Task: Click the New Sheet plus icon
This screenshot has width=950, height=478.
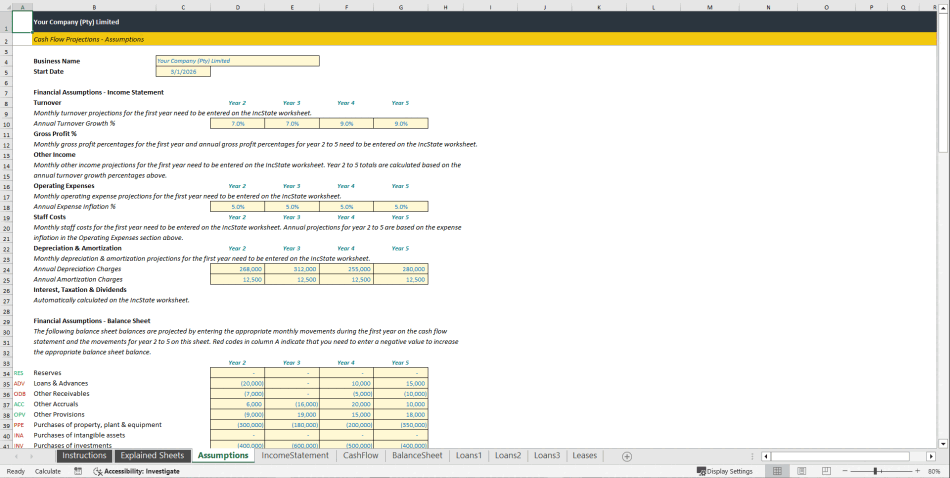Action: 627,456
